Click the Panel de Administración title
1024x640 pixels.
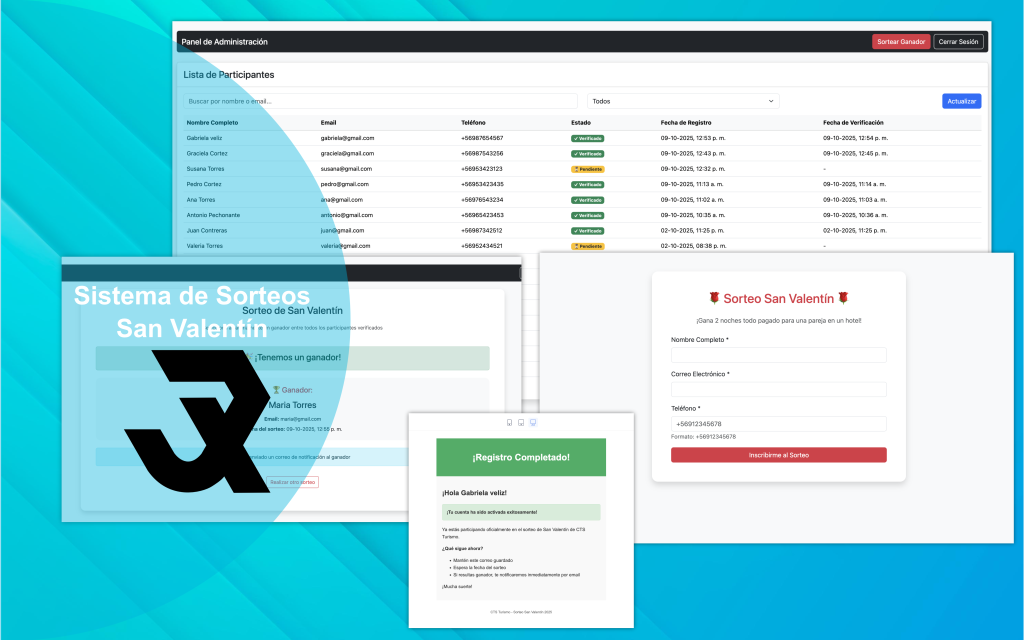pyautogui.click(x=224, y=42)
